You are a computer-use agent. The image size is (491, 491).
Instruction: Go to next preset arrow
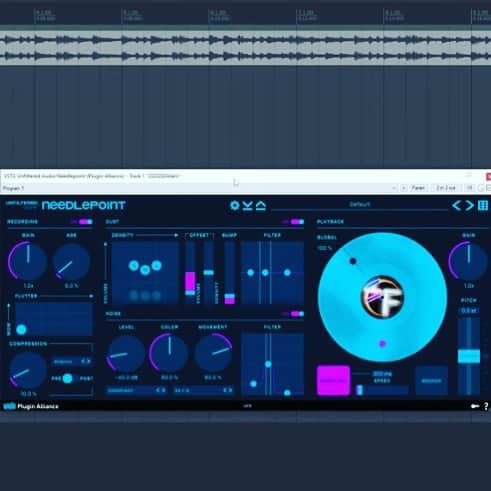pos(469,205)
